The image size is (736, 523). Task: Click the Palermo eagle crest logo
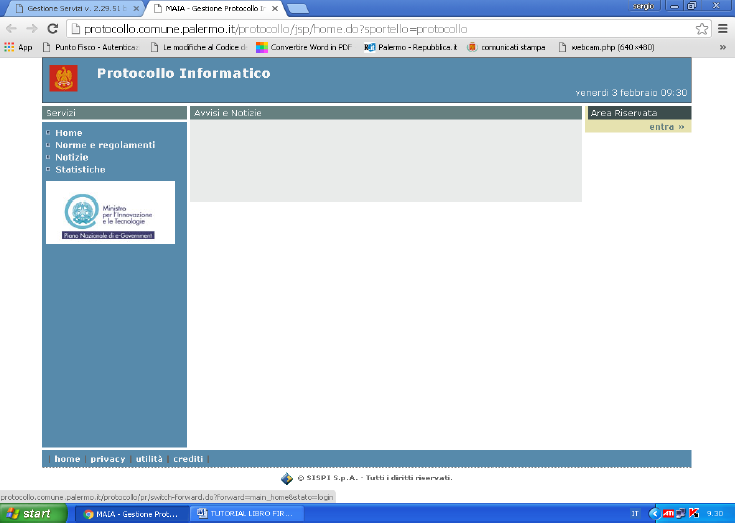click(63, 78)
